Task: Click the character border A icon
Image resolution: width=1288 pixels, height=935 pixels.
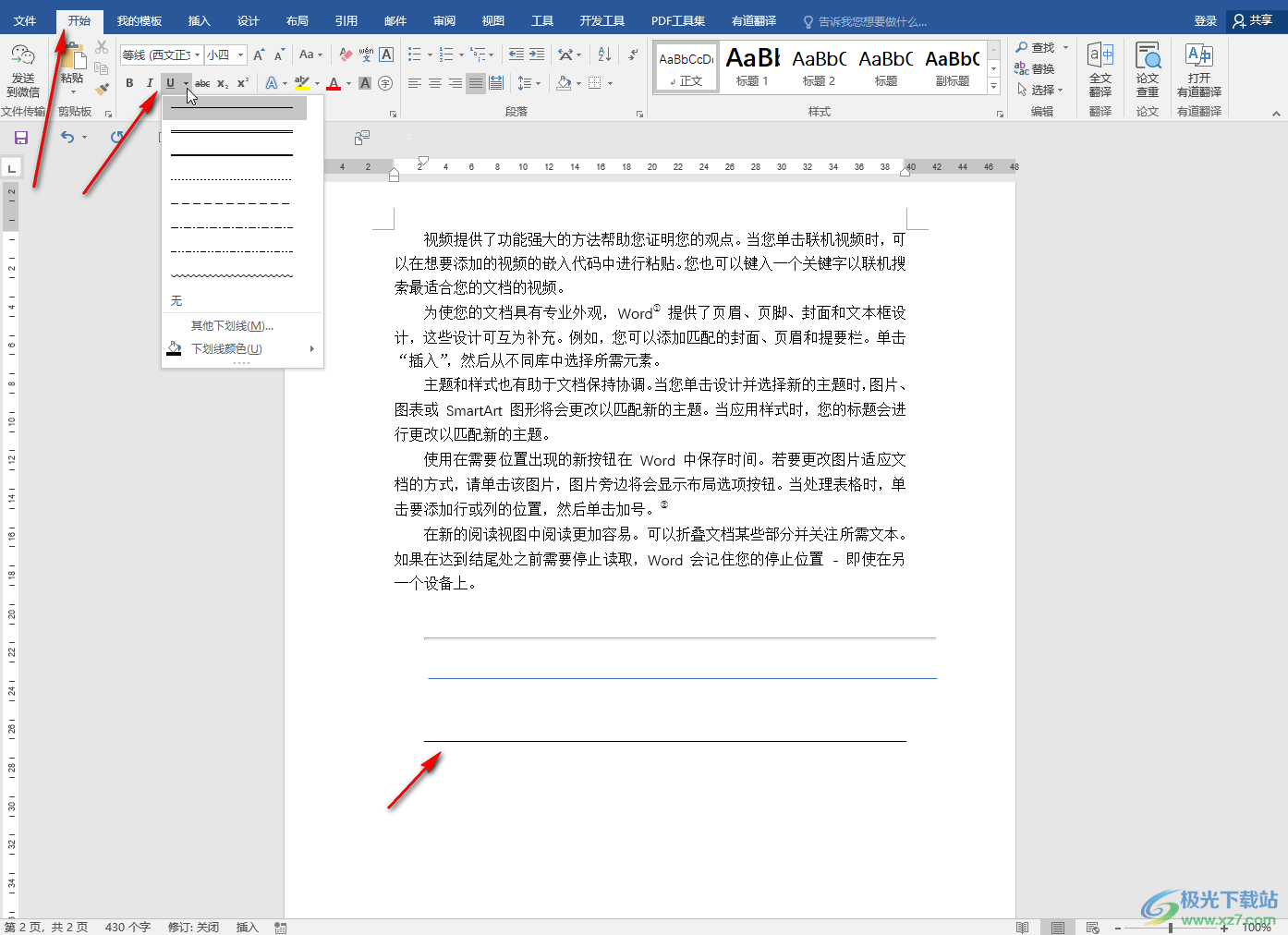Action: click(386, 55)
